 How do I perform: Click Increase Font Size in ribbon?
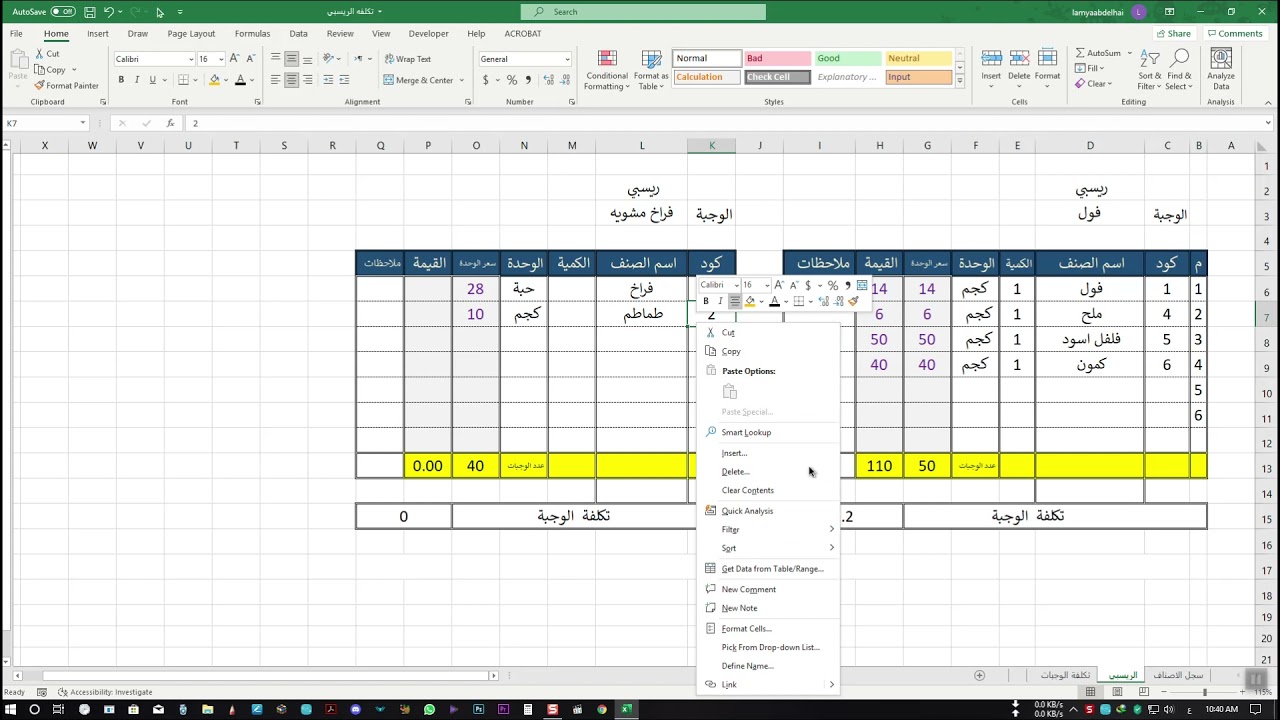pos(236,59)
